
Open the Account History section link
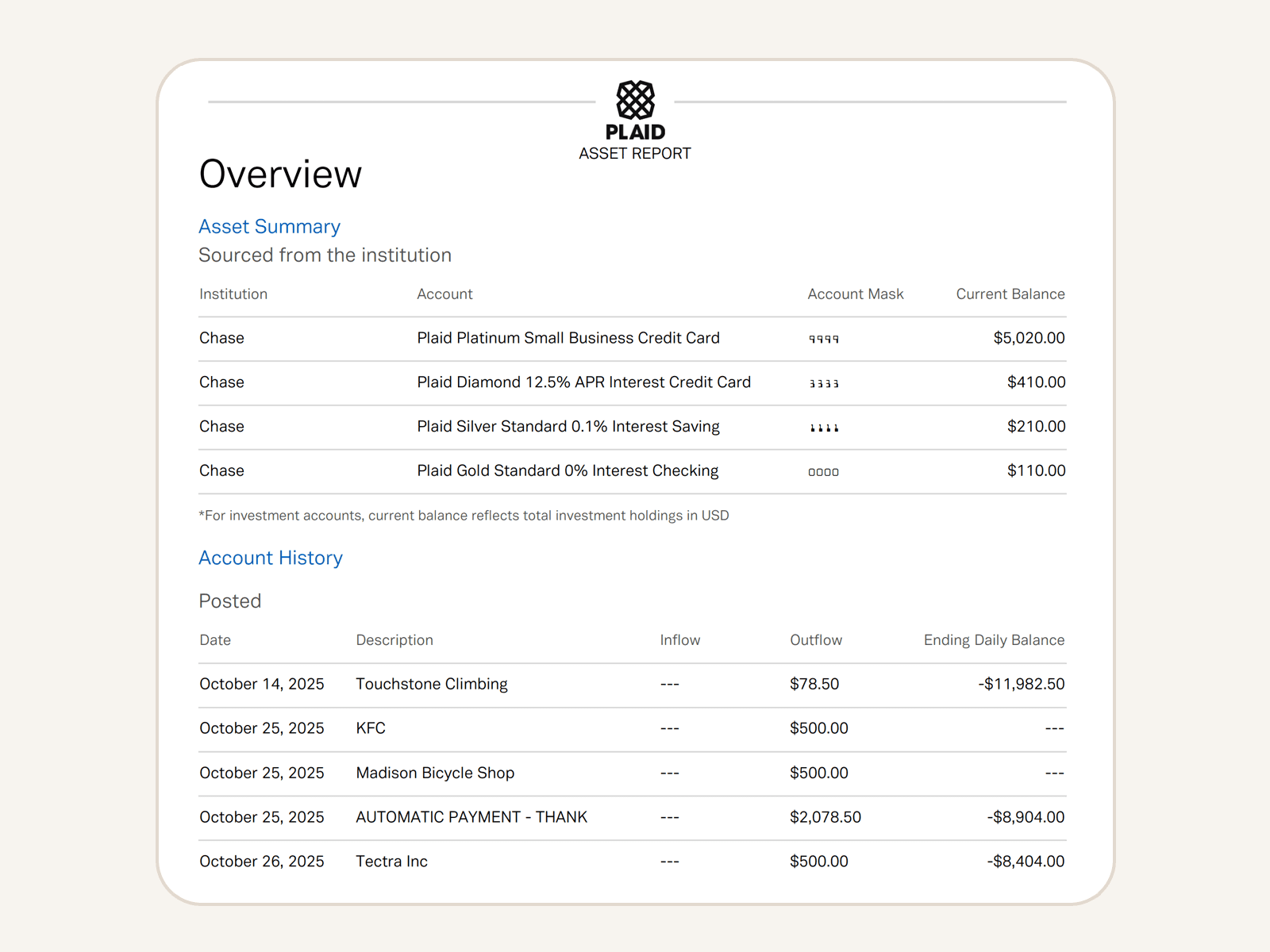[270, 558]
